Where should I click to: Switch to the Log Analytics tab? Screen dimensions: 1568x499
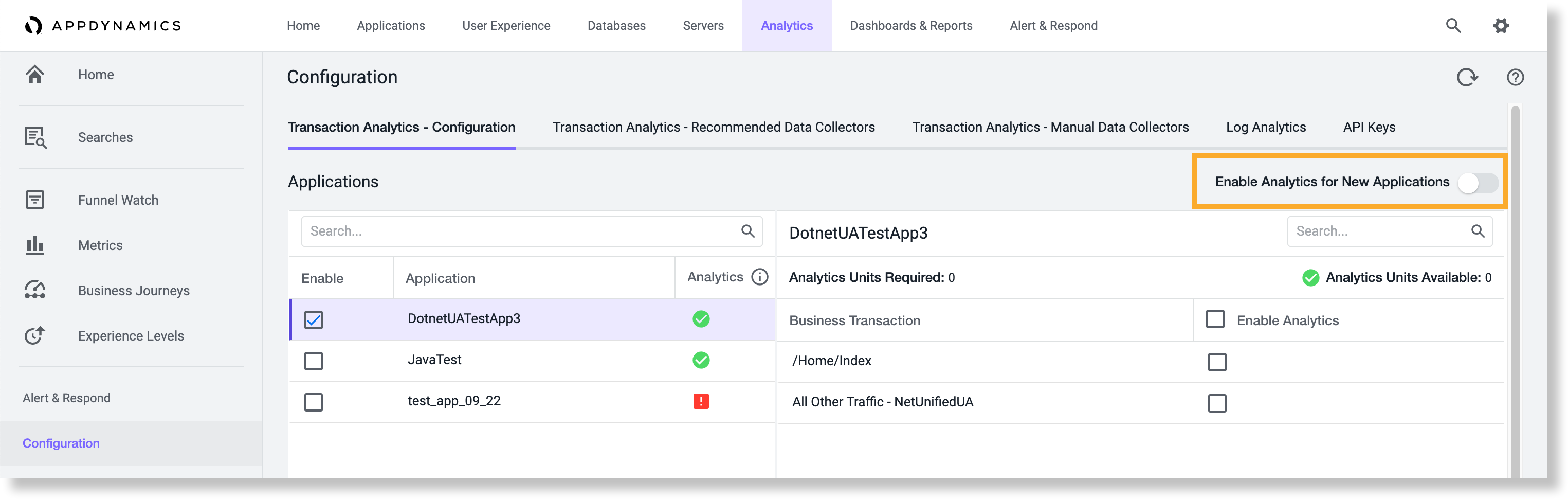1266,128
